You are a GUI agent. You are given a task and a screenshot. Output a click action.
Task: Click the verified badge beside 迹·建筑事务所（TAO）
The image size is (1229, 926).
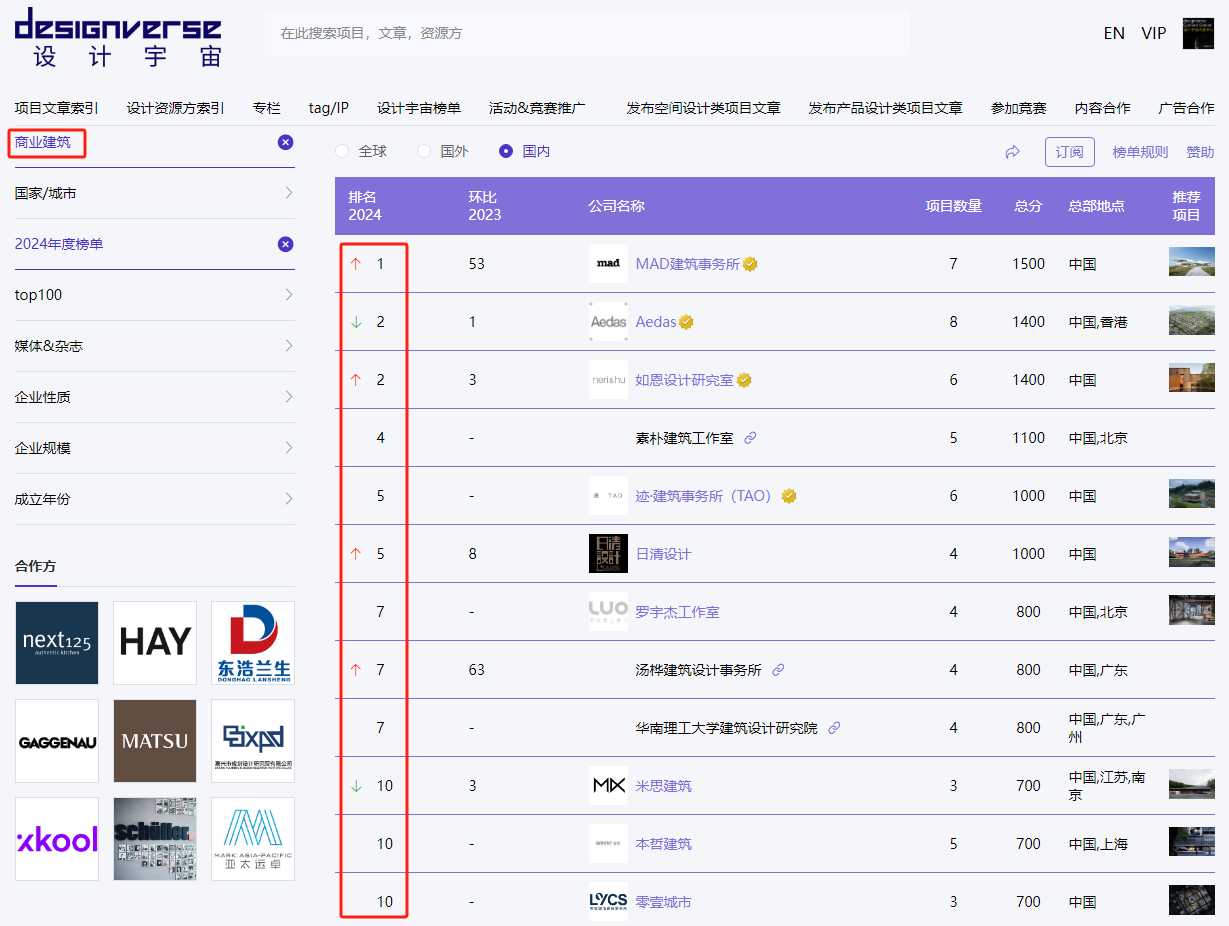coord(788,496)
